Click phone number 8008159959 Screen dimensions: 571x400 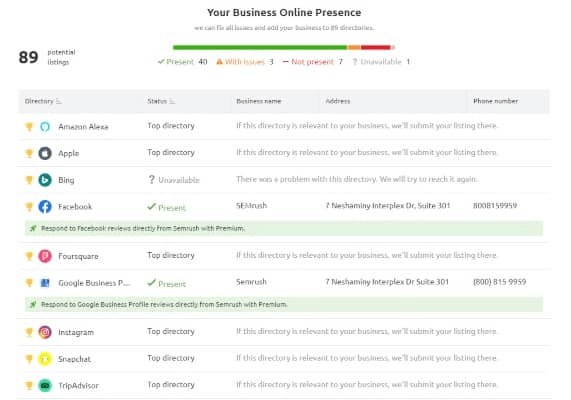click(x=495, y=205)
